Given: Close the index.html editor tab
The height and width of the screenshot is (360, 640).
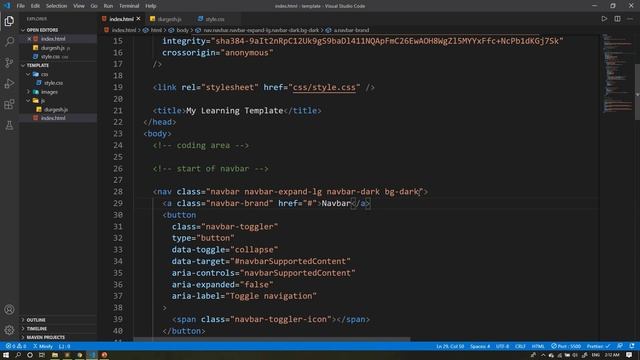Looking at the screenshot, I should coord(138,19).
